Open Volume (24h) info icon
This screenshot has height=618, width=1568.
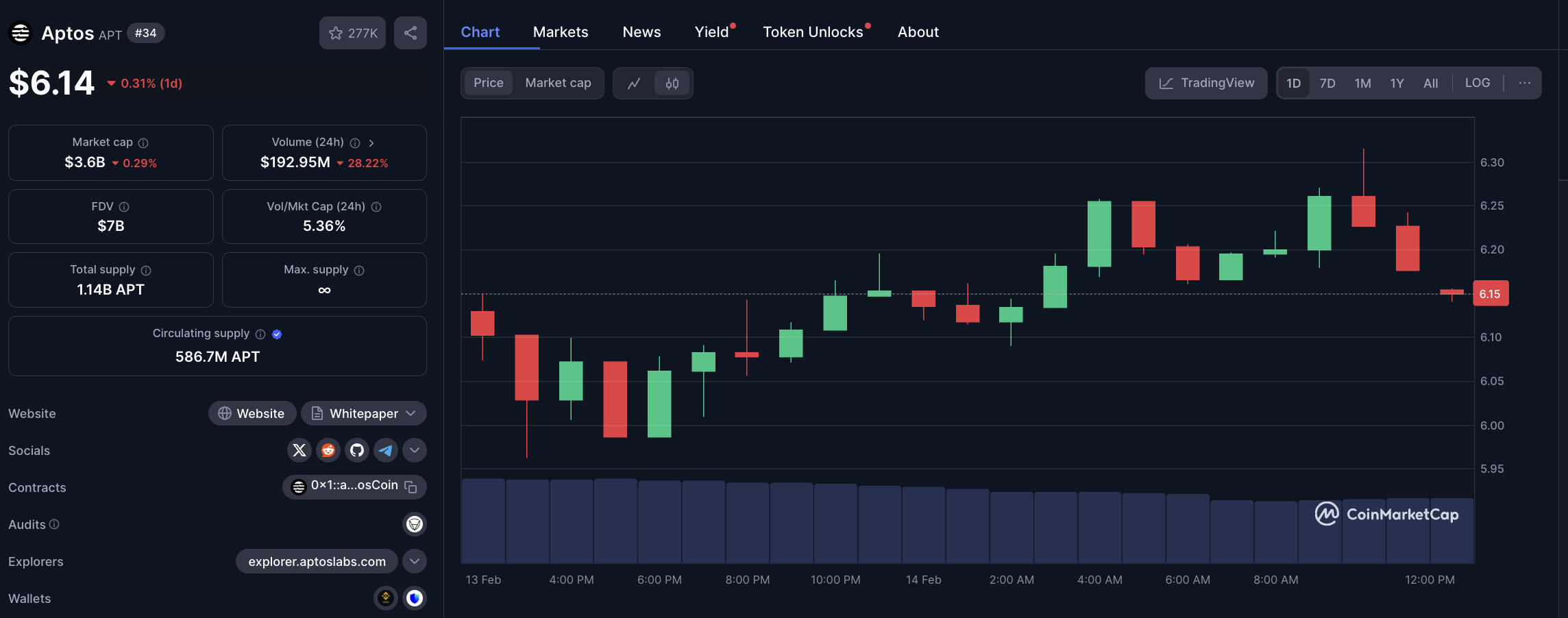click(355, 143)
